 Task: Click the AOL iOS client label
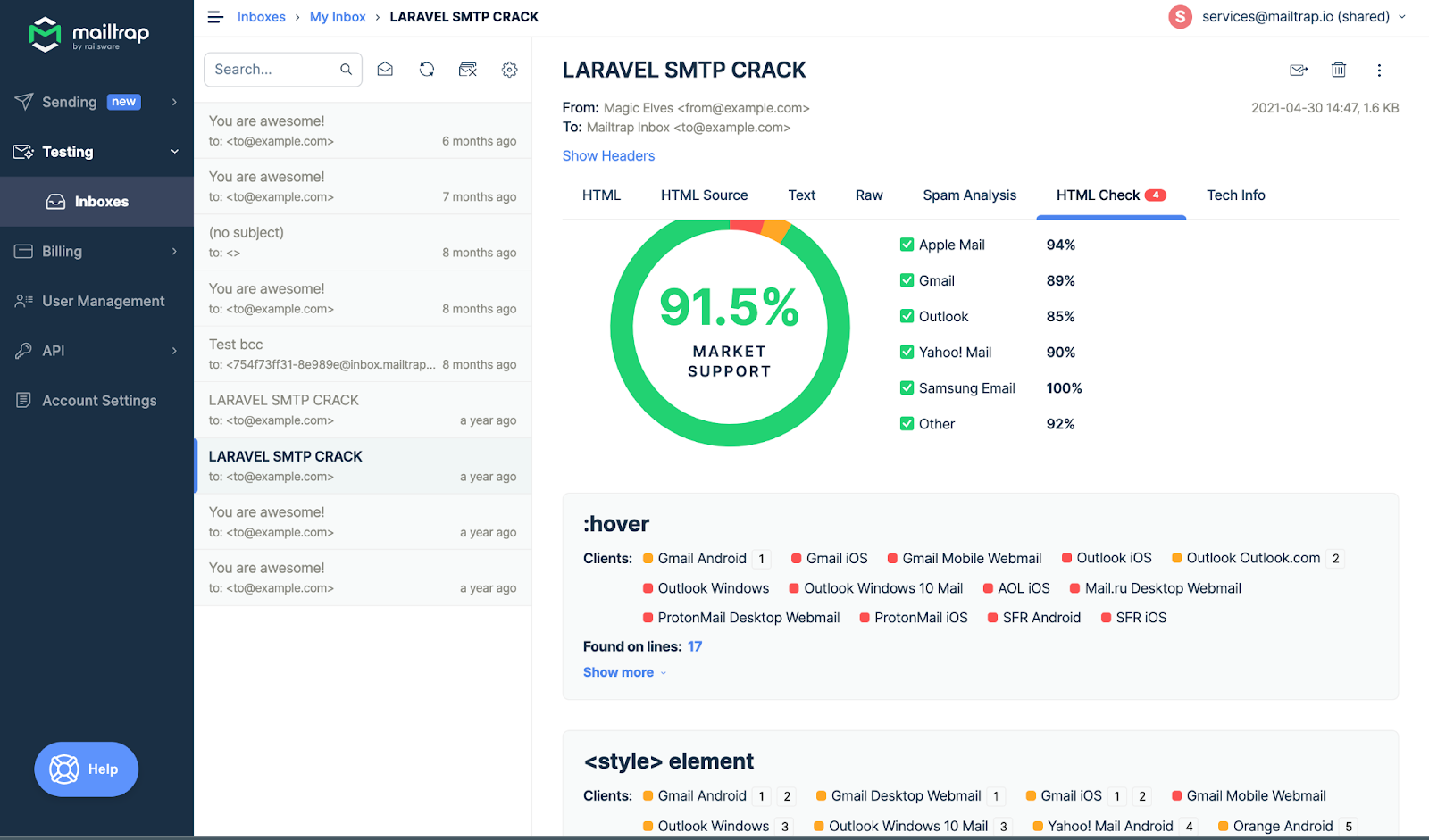point(1024,588)
